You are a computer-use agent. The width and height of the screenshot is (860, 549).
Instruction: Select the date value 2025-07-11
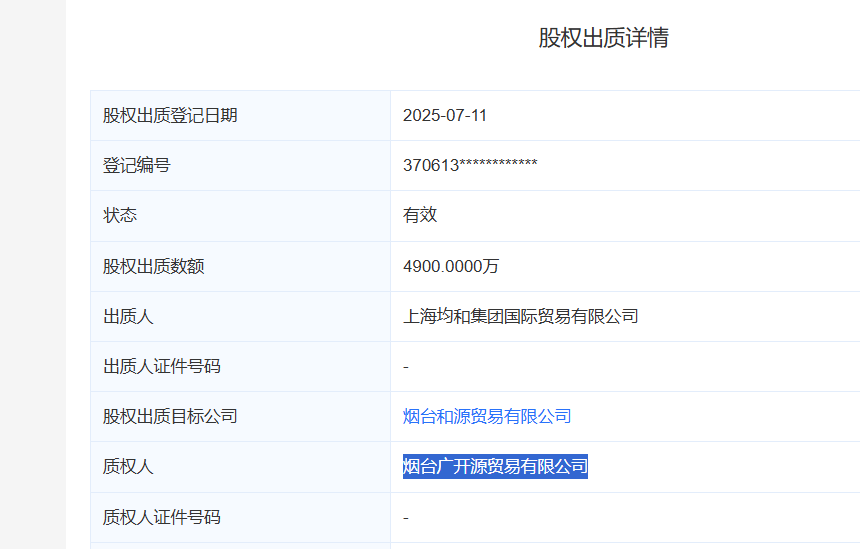click(x=445, y=115)
